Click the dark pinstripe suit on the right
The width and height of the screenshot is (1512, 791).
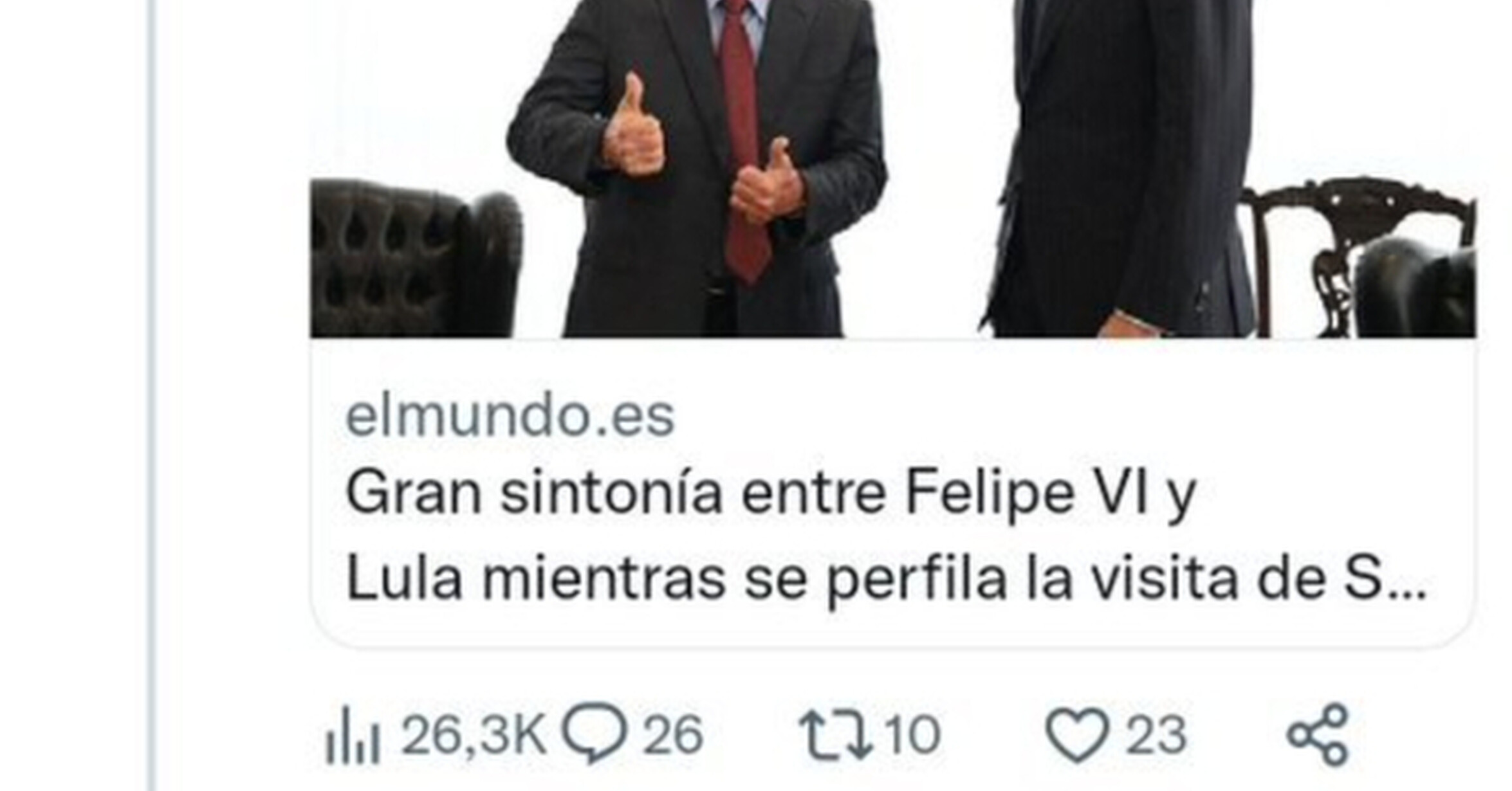coord(1120,167)
